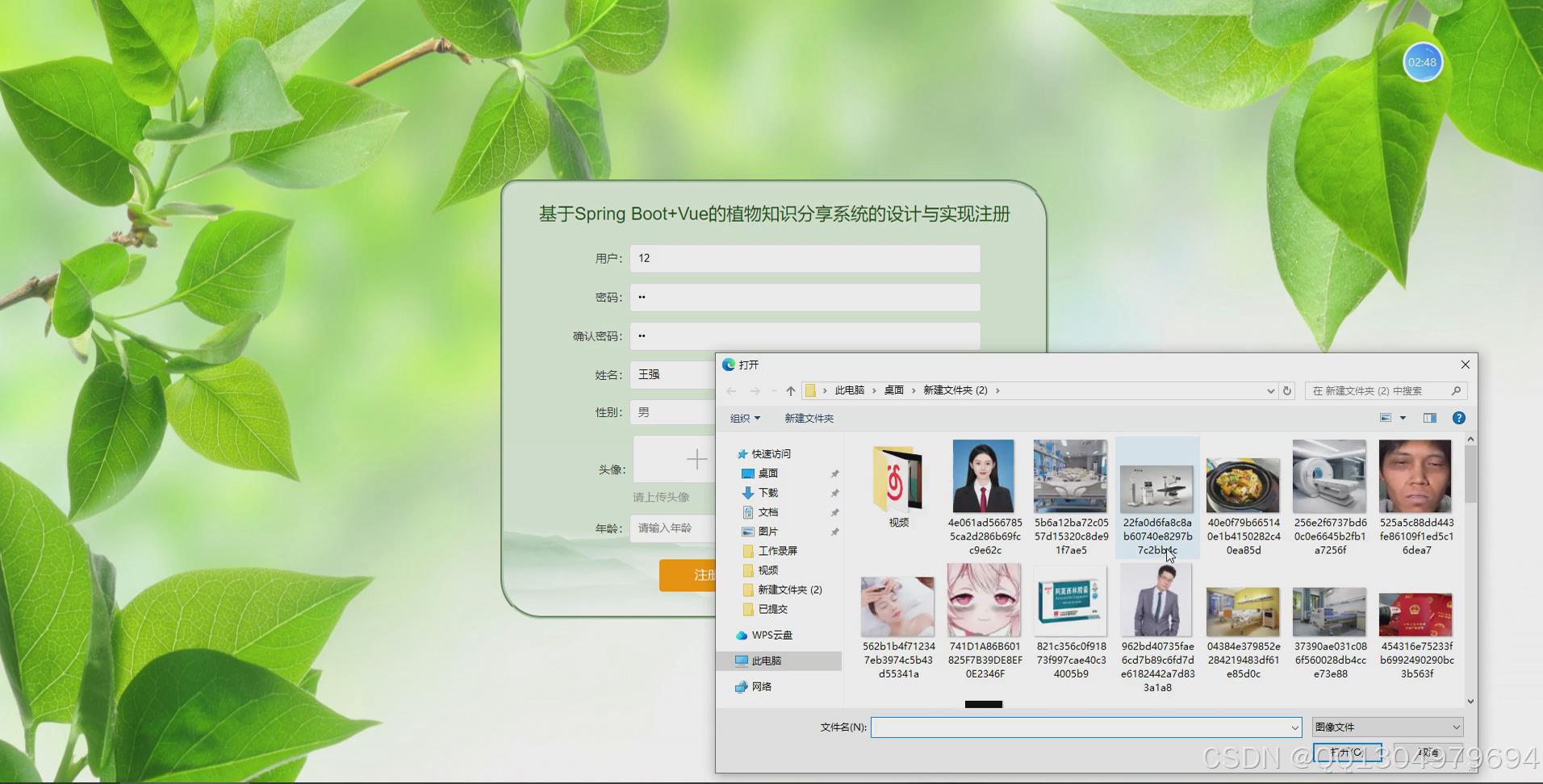Select 新建文件夹 (2) in navigation pane
Viewport: 1543px width, 784px height.
pyautogui.click(x=789, y=590)
